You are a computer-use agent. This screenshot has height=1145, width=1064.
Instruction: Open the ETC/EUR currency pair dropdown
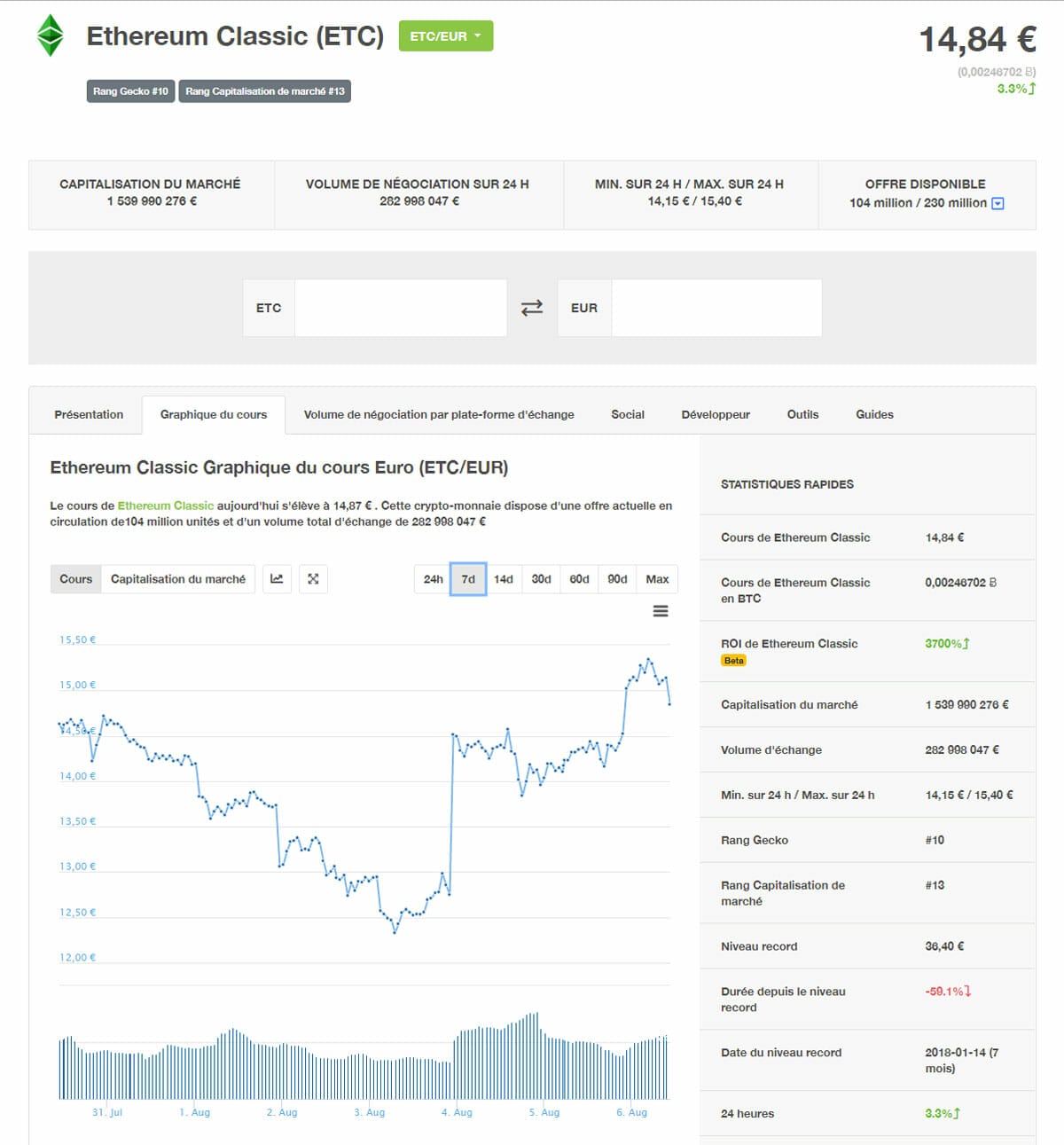(446, 36)
